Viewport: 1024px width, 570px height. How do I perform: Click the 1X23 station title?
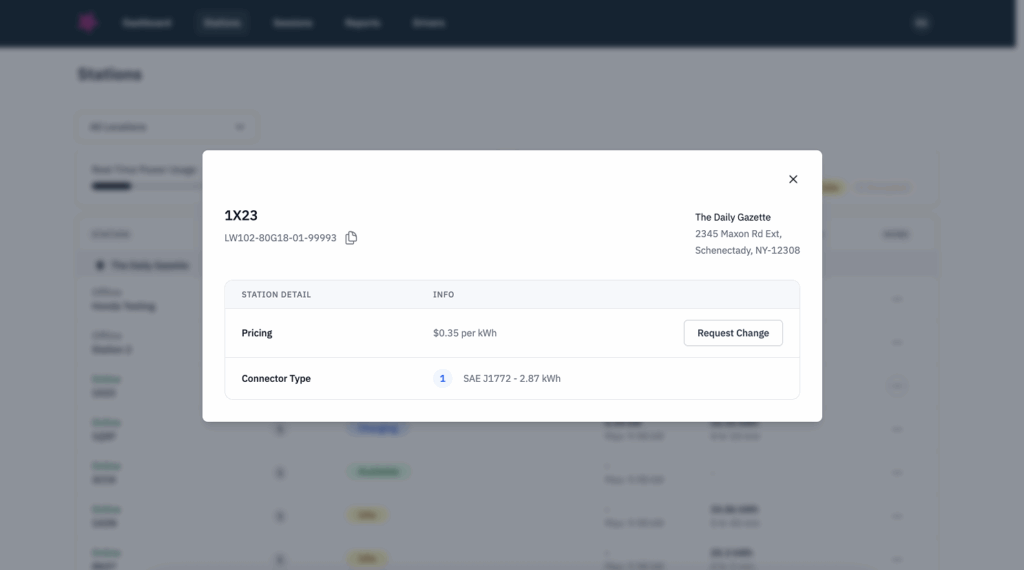(241, 215)
